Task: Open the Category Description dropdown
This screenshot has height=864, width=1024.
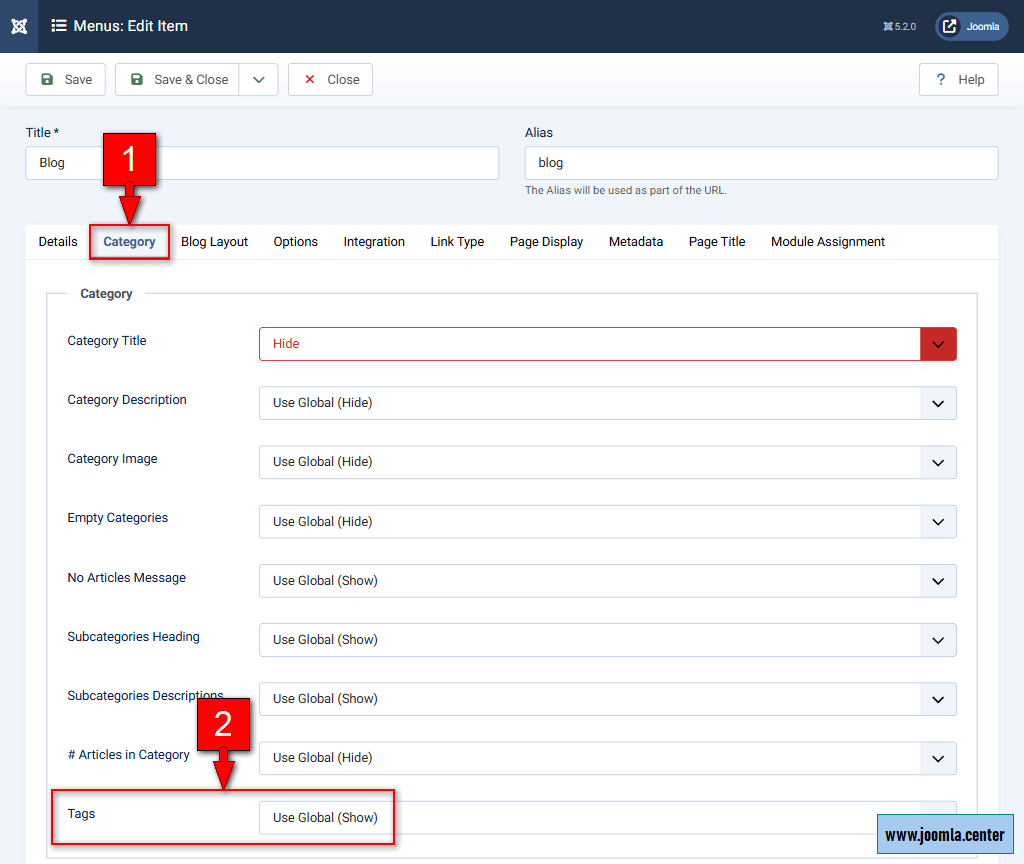Action: pos(608,403)
